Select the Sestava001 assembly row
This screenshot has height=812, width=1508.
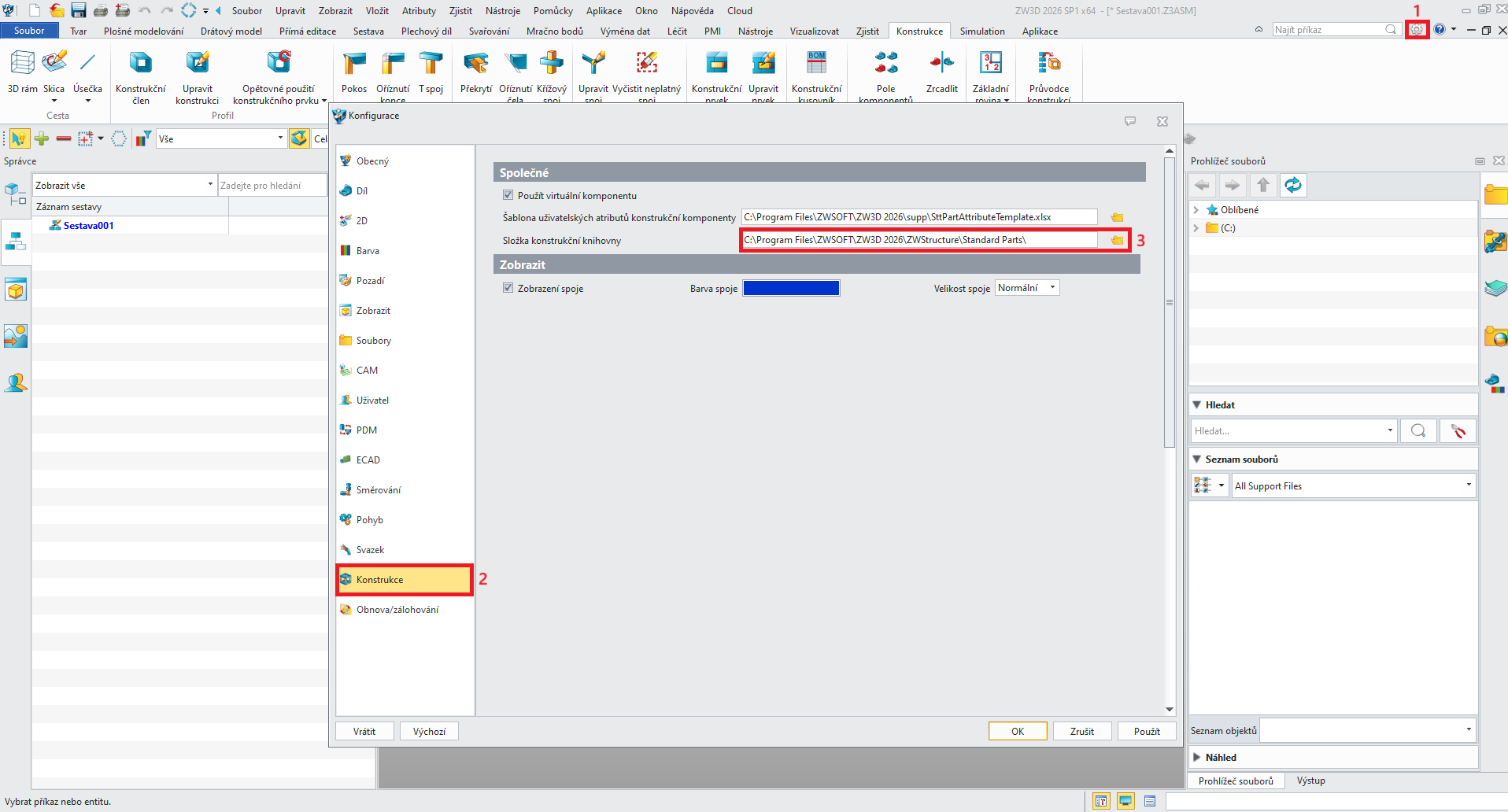[88, 226]
